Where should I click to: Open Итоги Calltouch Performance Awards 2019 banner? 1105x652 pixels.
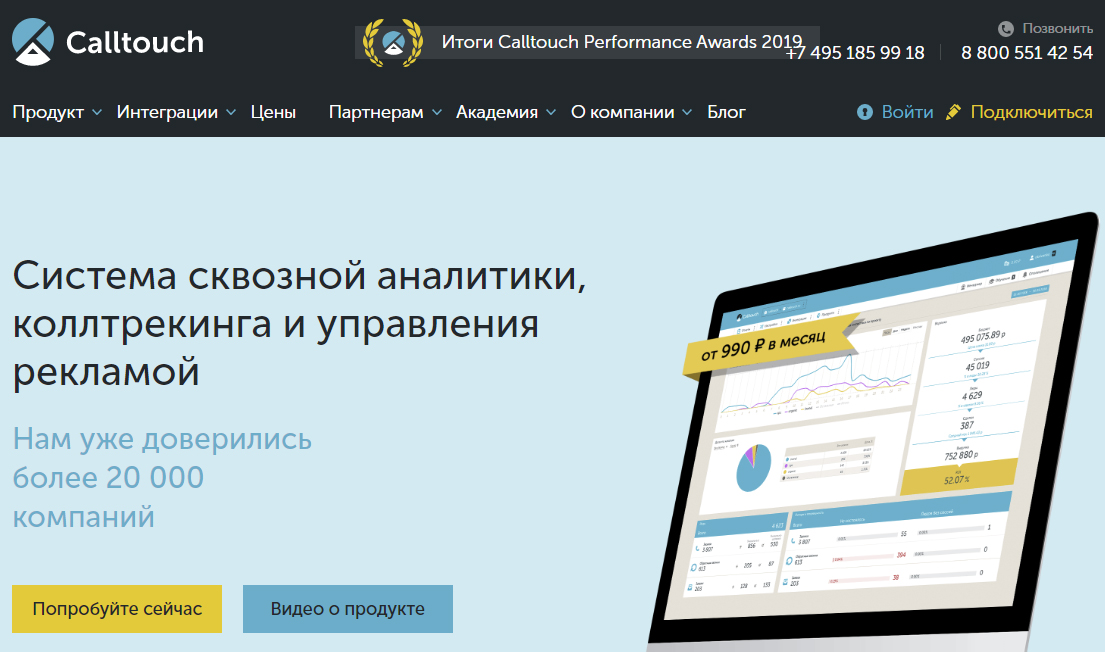coord(587,42)
